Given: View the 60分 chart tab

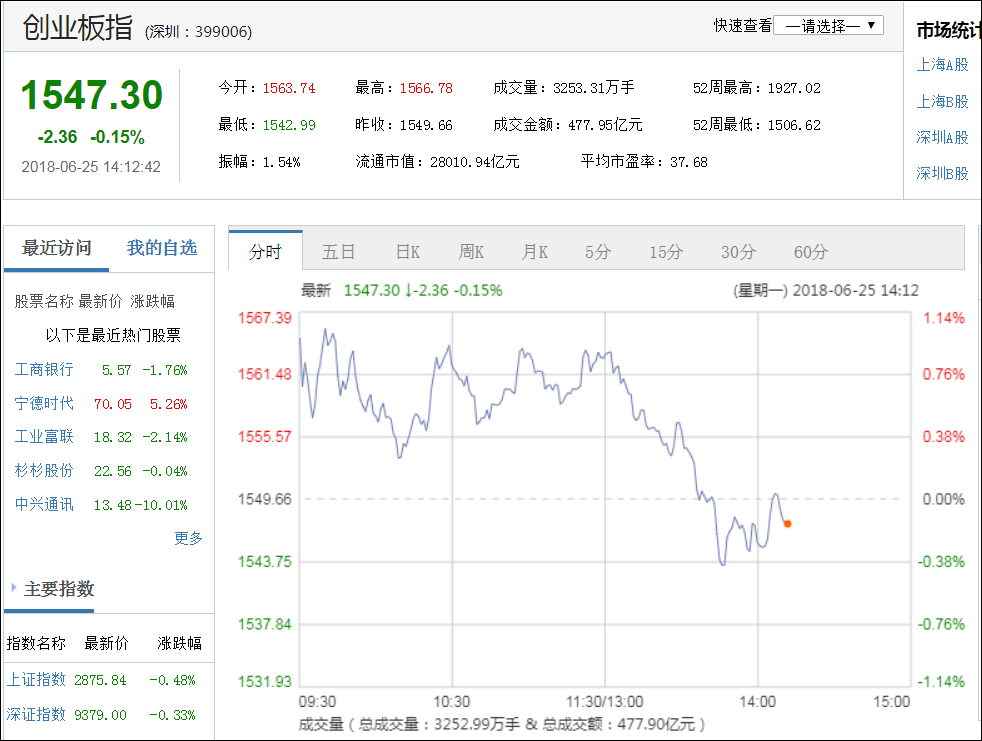Looking at the screenshot, I should click(810, 252).
